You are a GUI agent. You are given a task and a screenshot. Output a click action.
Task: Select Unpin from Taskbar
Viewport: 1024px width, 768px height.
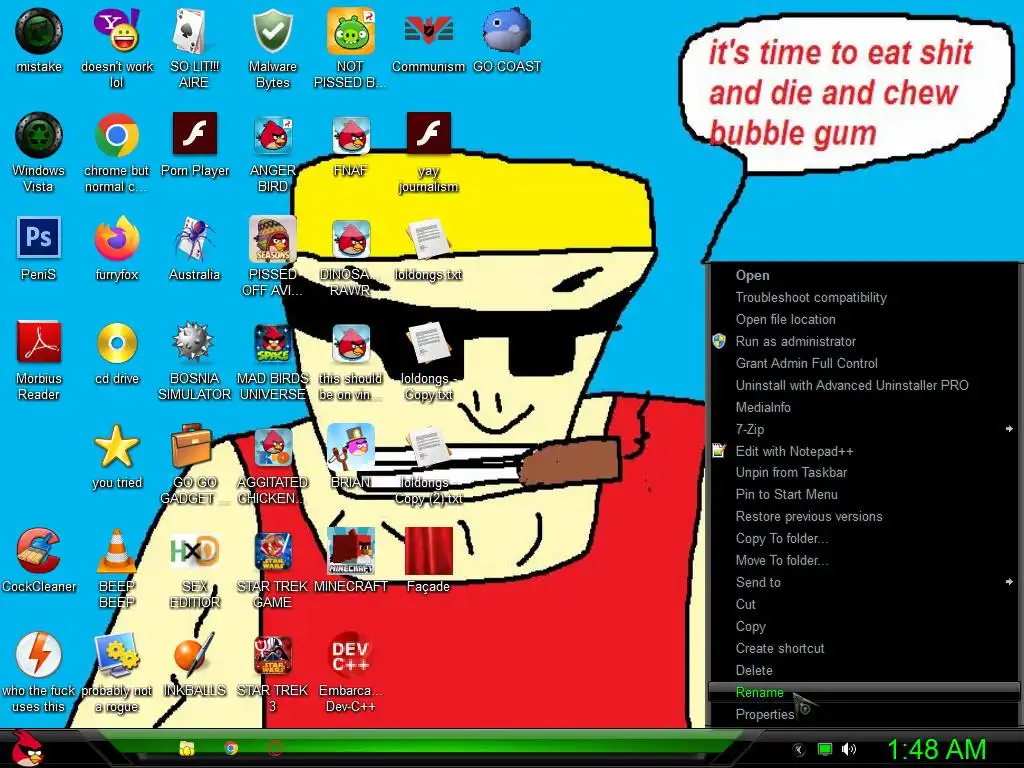[863, 472]
